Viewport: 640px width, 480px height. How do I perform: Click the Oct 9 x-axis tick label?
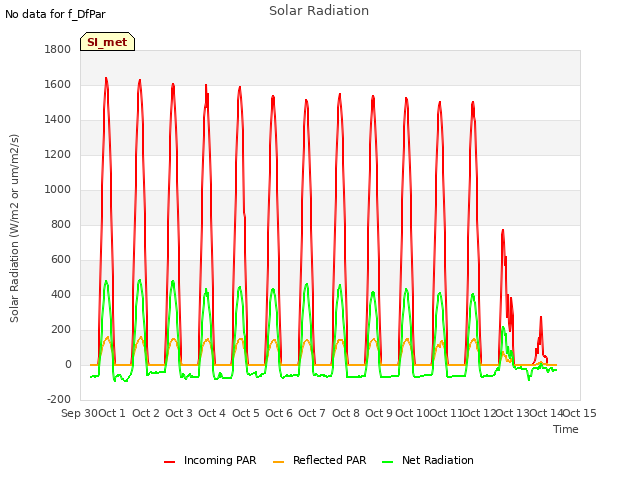(379, 413)
